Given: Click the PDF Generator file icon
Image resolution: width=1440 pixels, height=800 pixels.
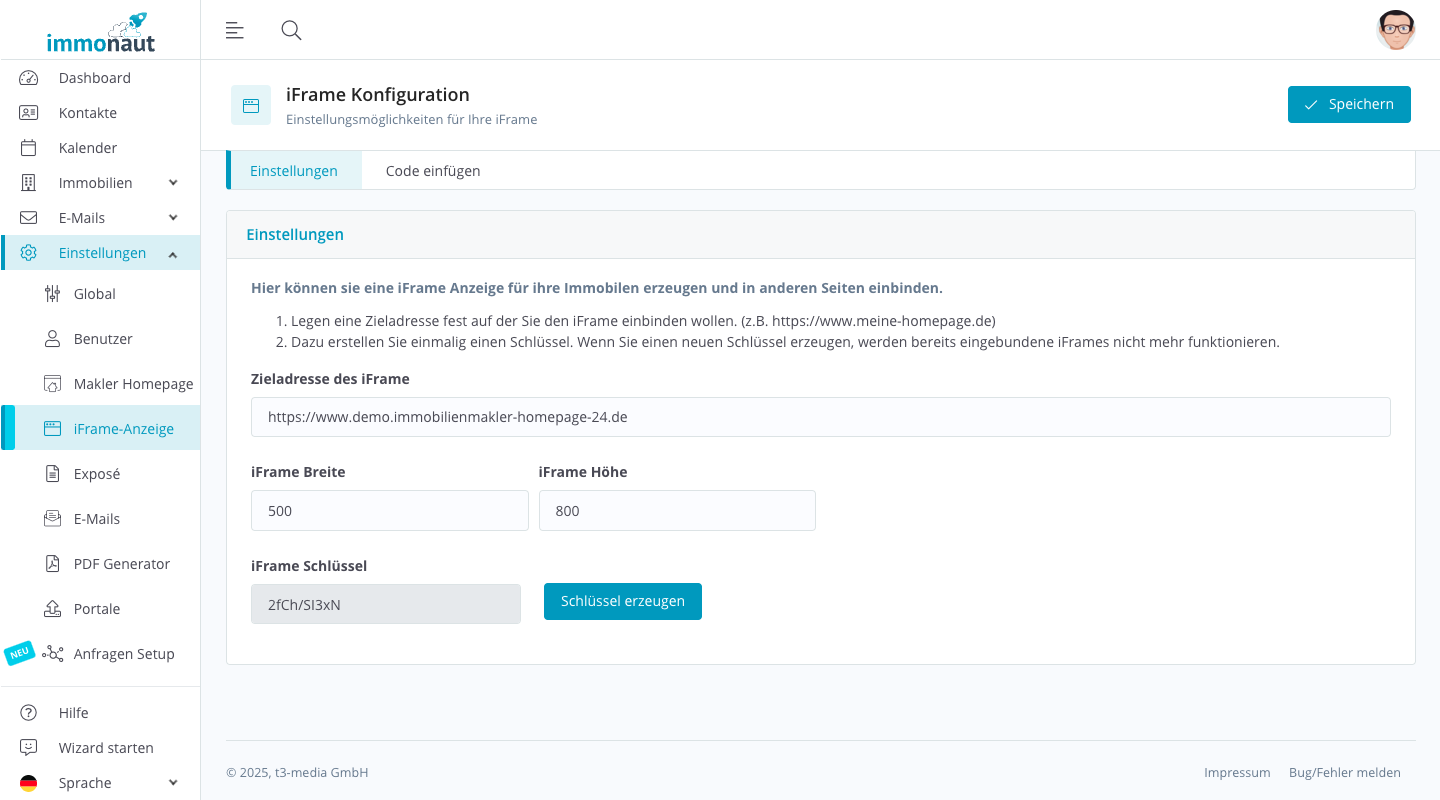Looking at the screenshot, I should click(52, 564).
